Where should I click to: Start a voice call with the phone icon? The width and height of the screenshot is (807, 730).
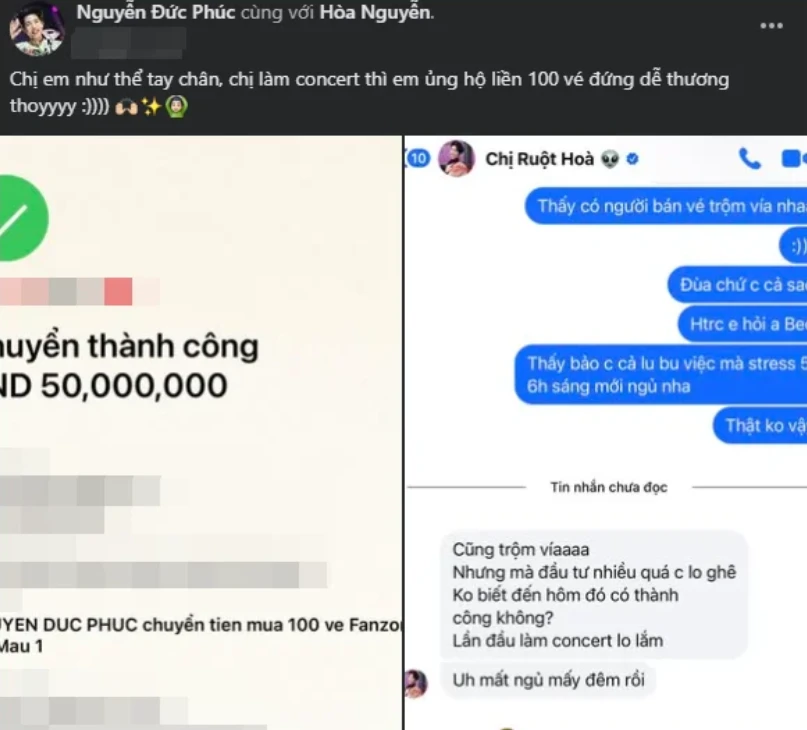coord(749,159)
